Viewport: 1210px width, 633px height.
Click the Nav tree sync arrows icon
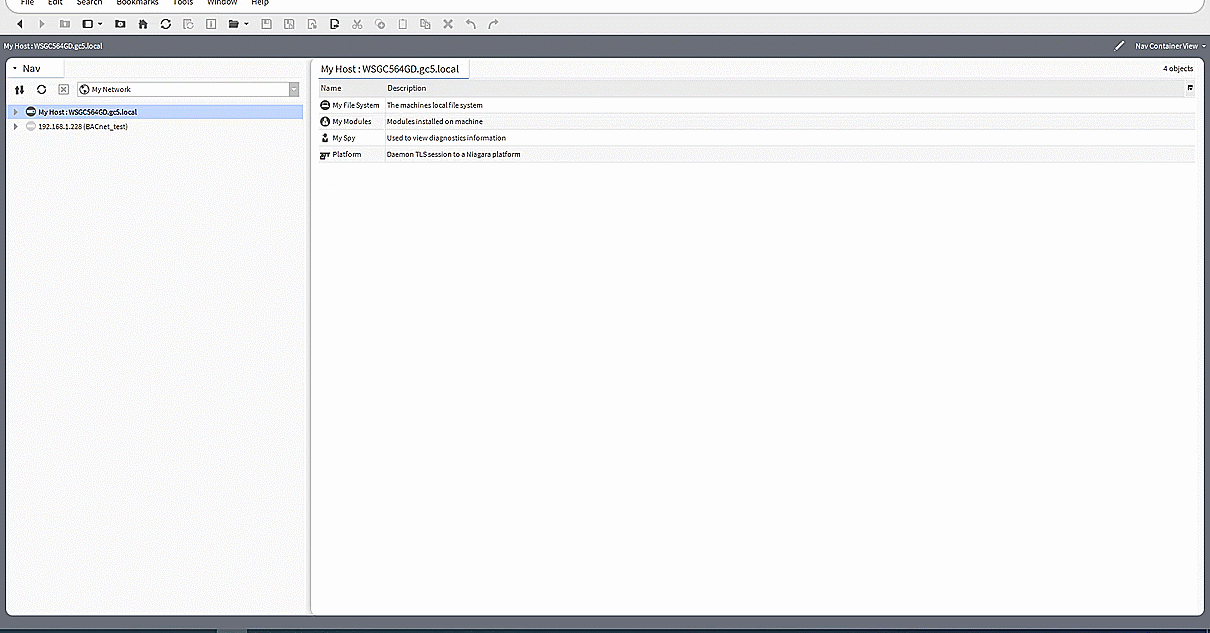pyautogui.click(x=19, y=89)
